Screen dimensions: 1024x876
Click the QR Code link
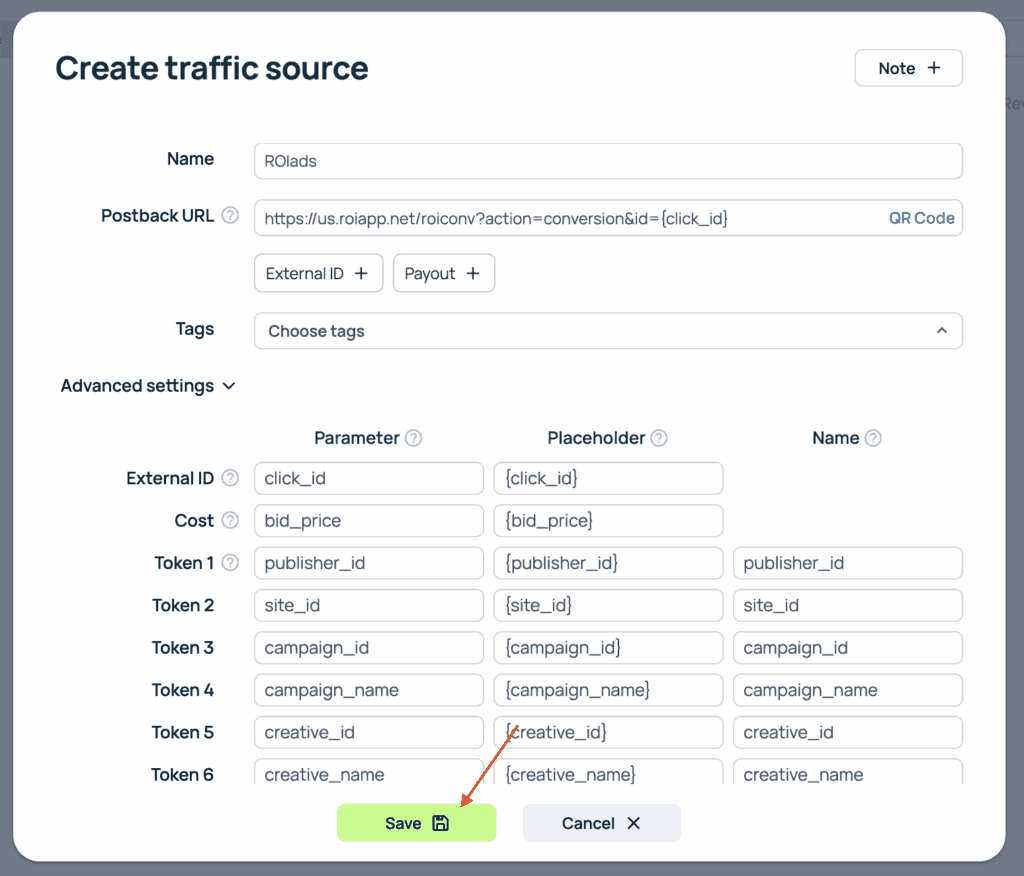[x=921, y=218]
